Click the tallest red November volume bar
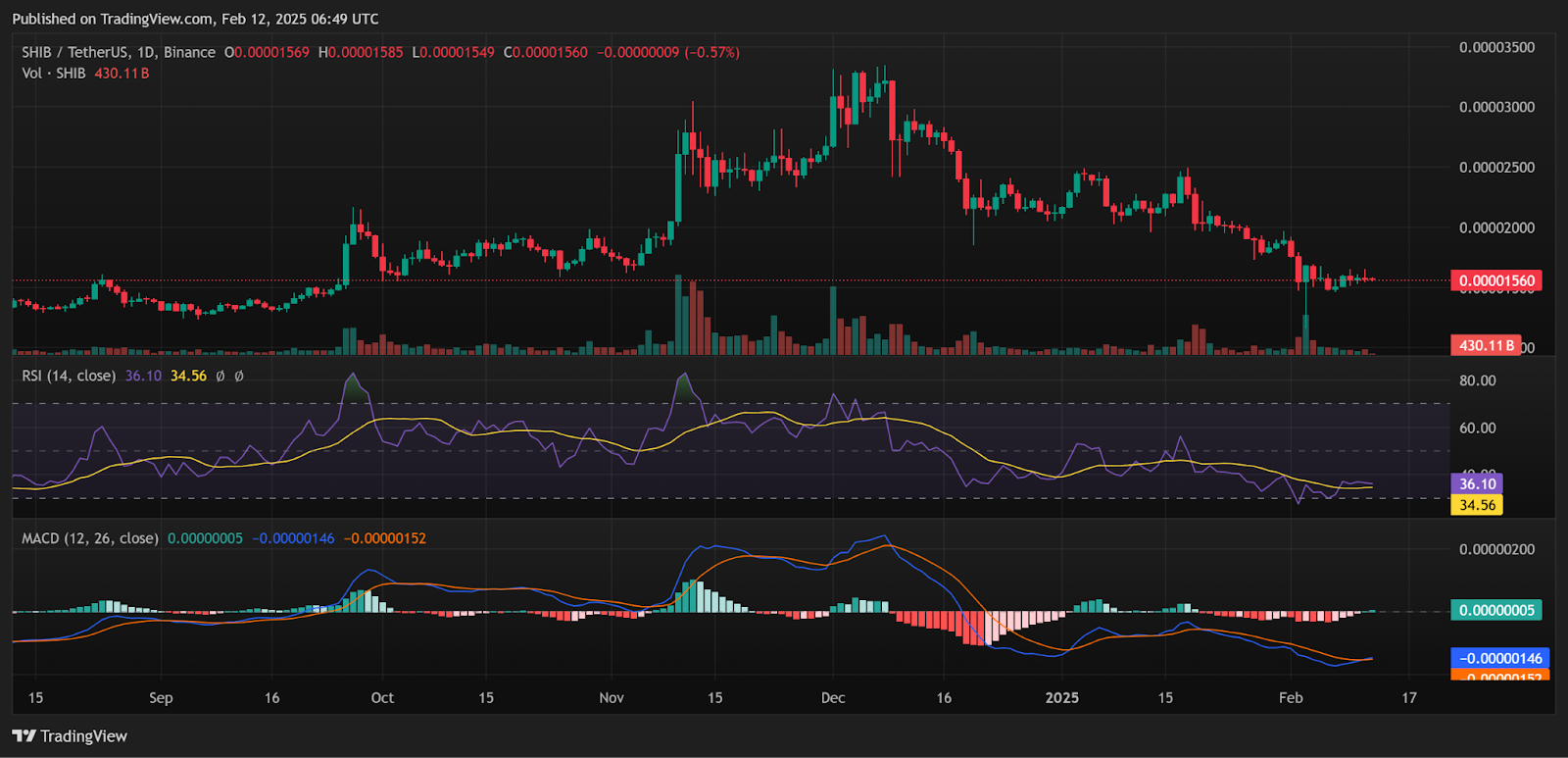The width and height of the screenshot is (1568, 758). tap(693, 318)
